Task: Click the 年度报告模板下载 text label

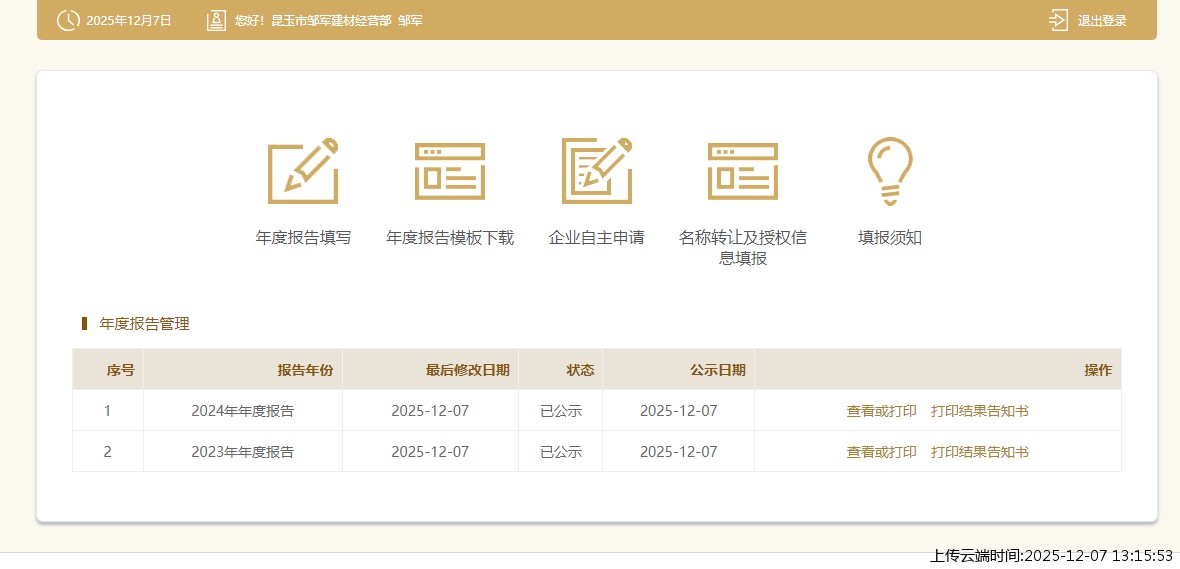Action: (x=450, y=238)
